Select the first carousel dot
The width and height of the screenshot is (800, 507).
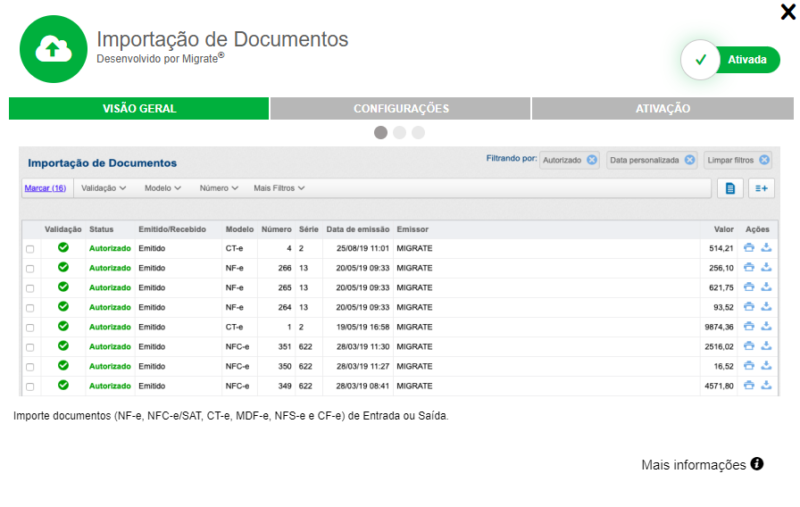[x=381, y=133]
